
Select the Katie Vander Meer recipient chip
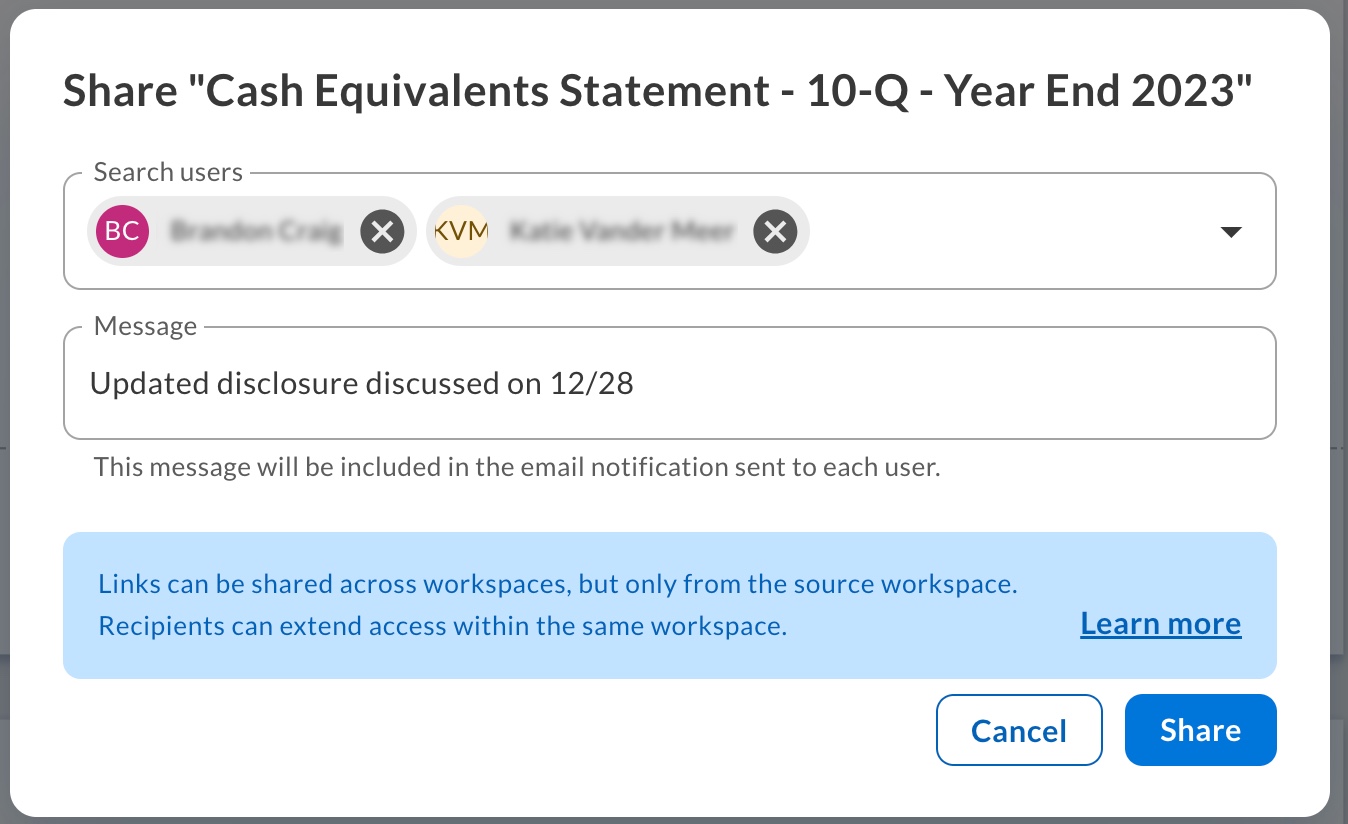tap(615, 231)
